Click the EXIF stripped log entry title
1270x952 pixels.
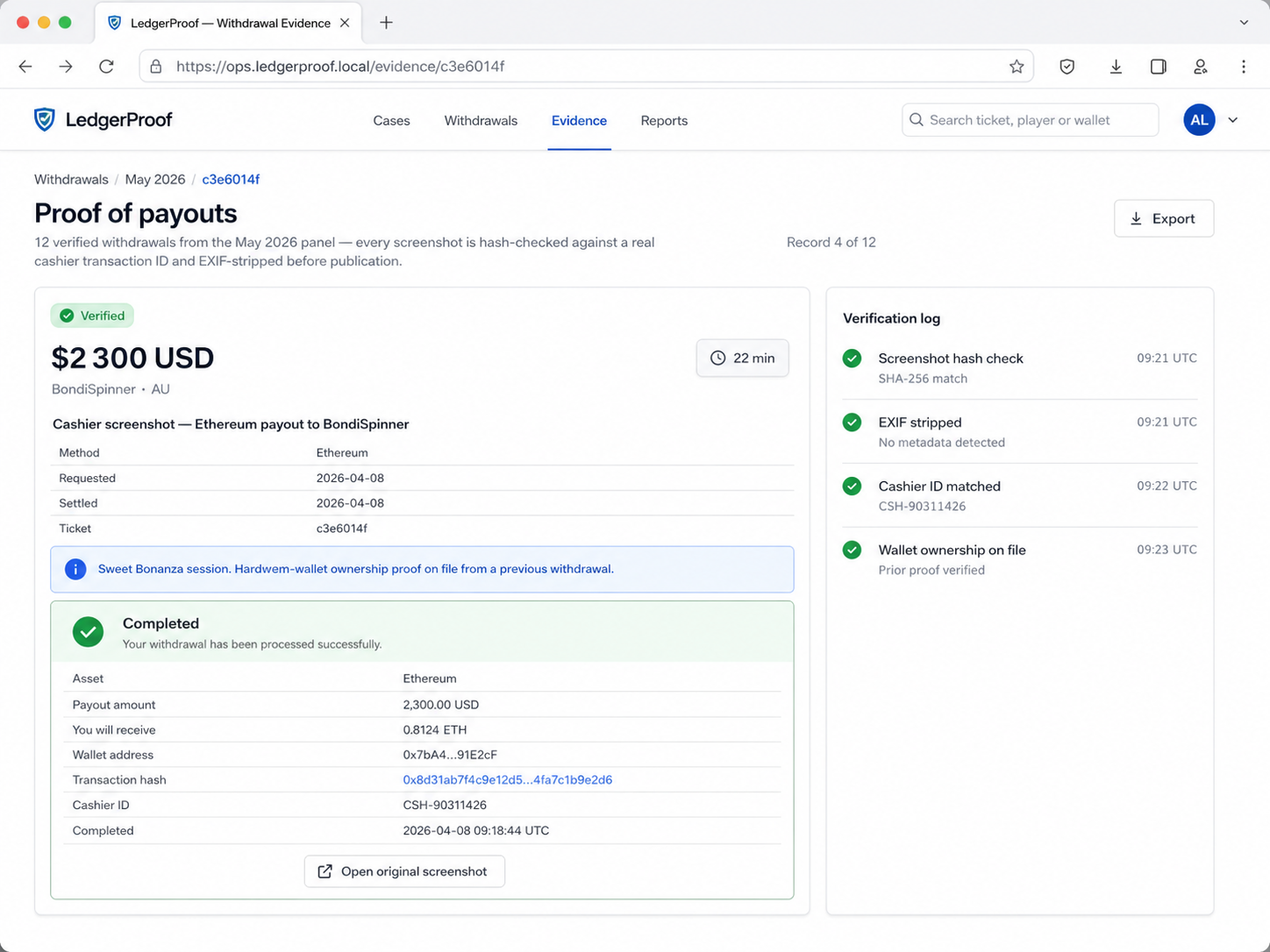pos(920,423)
